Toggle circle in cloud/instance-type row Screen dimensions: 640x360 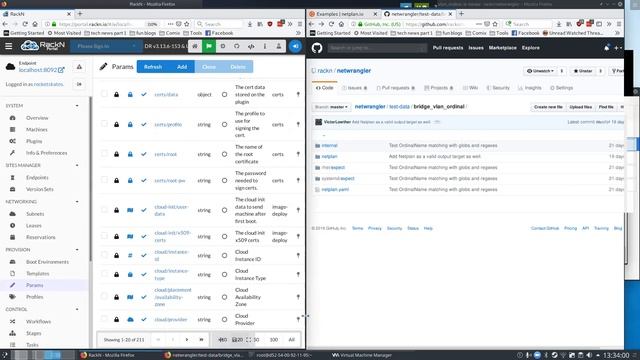224,275
